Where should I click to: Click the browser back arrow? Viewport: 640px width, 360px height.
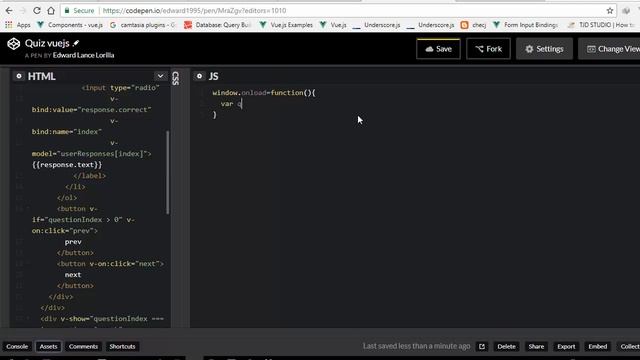[9, 10]
